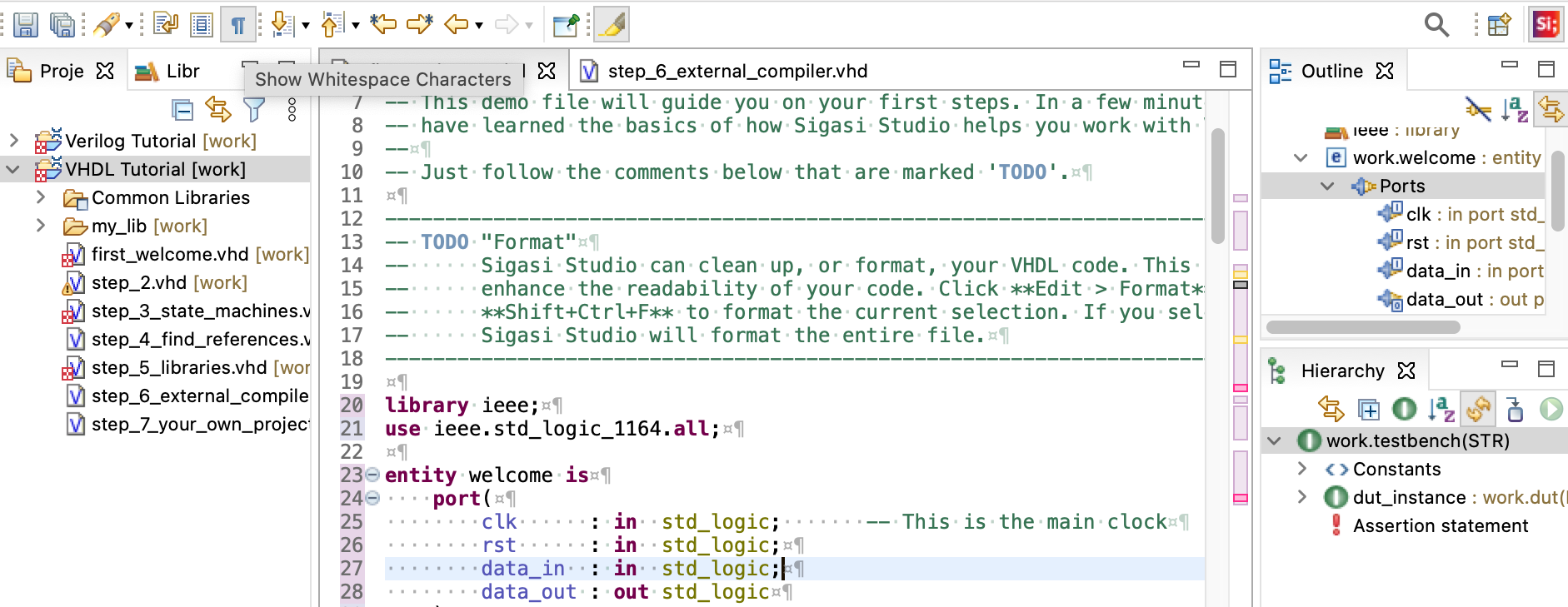Select the Hierarchy view tab
Image resolution: width=1568 pixels, height=607 pixels.
click(x=1326, y=371)
